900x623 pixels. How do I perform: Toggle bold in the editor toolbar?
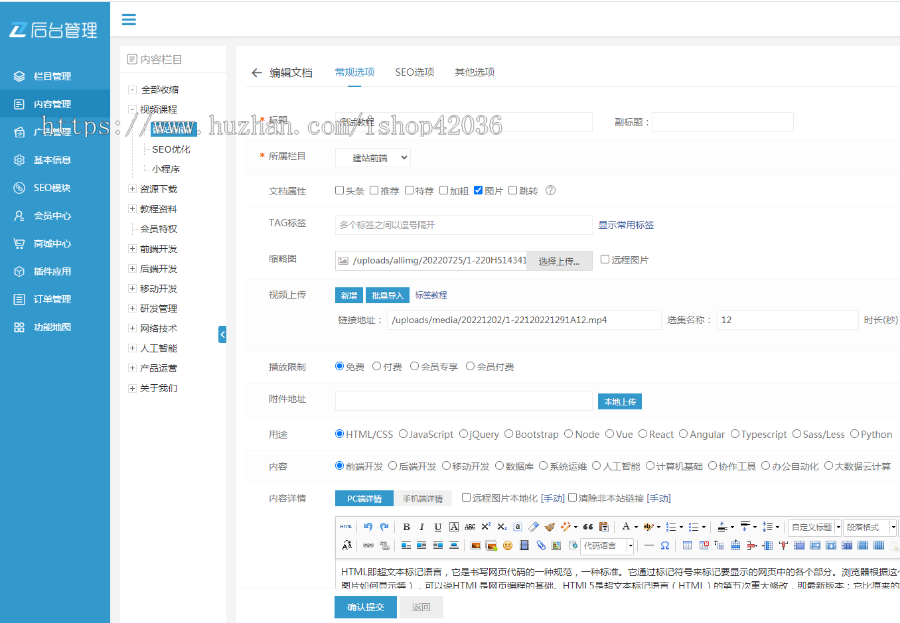click(406, 527)
